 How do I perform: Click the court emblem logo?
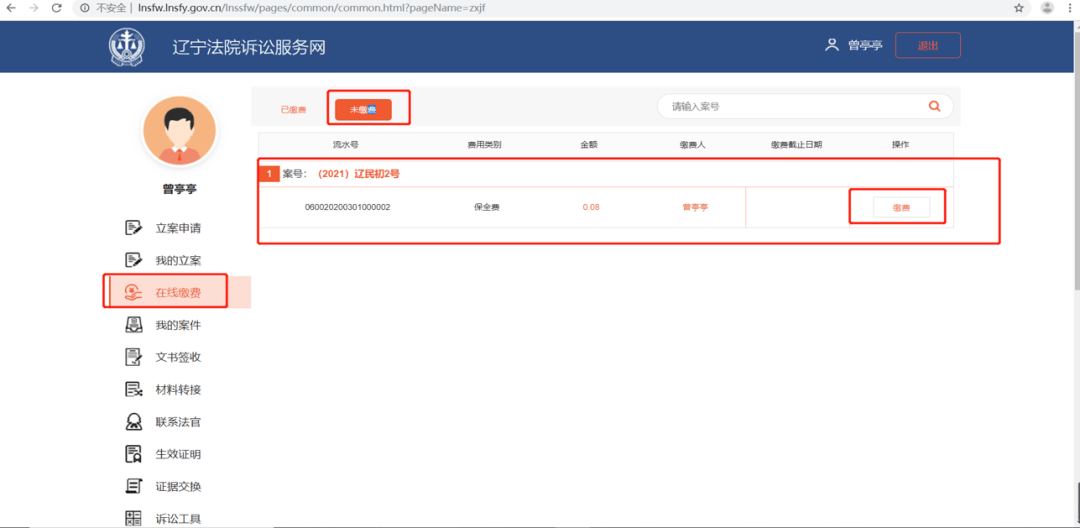click(x=127, y=47)
